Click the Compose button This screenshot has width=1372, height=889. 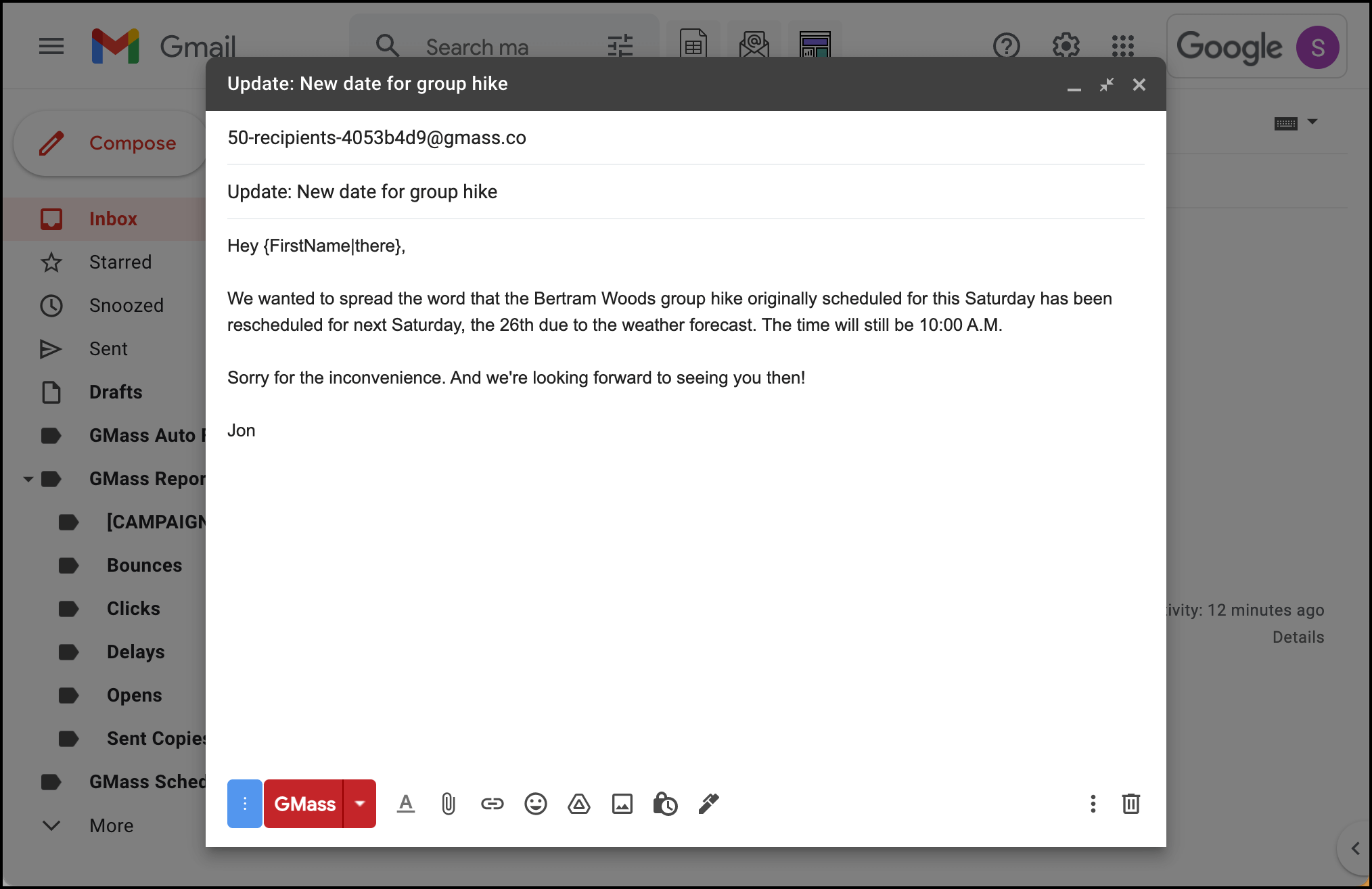pyautogui.click(x=110, y=143)
